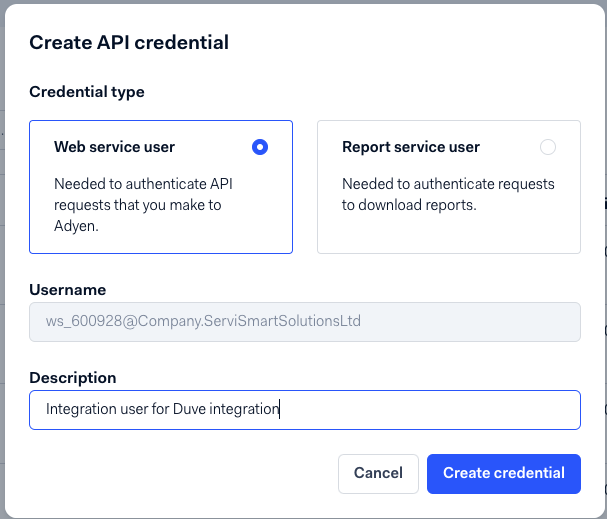Click the Description label
This screenshot has width=607, height=519.
pos(73,378)
